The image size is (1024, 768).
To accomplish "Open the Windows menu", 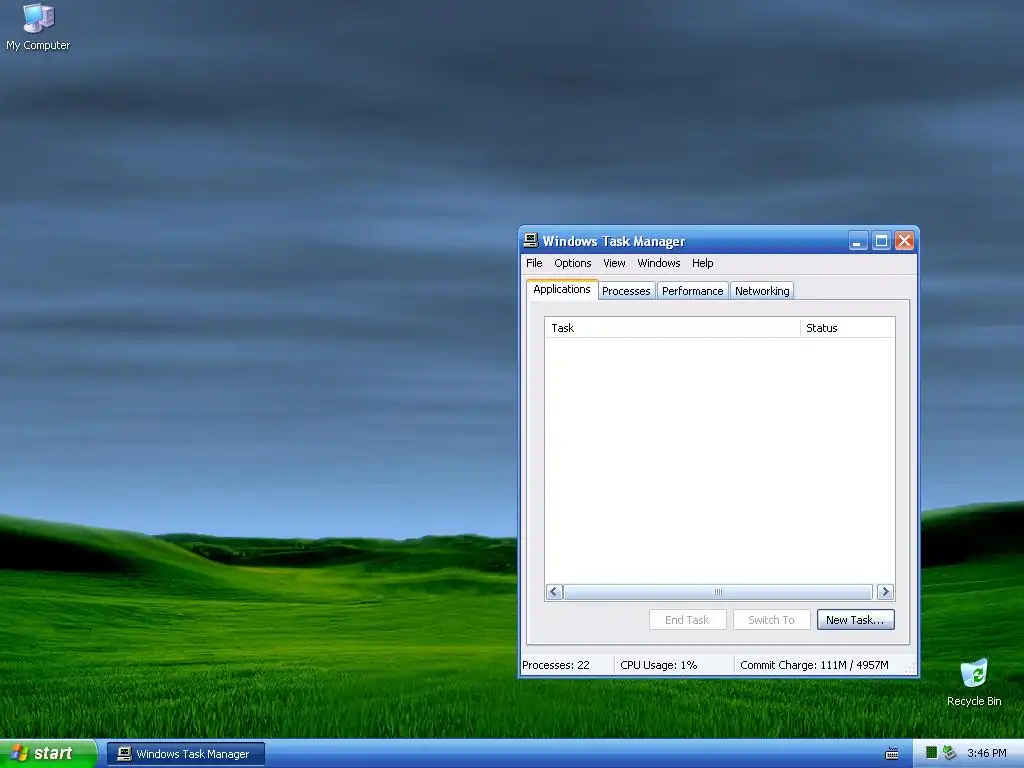I will [658, 263].
